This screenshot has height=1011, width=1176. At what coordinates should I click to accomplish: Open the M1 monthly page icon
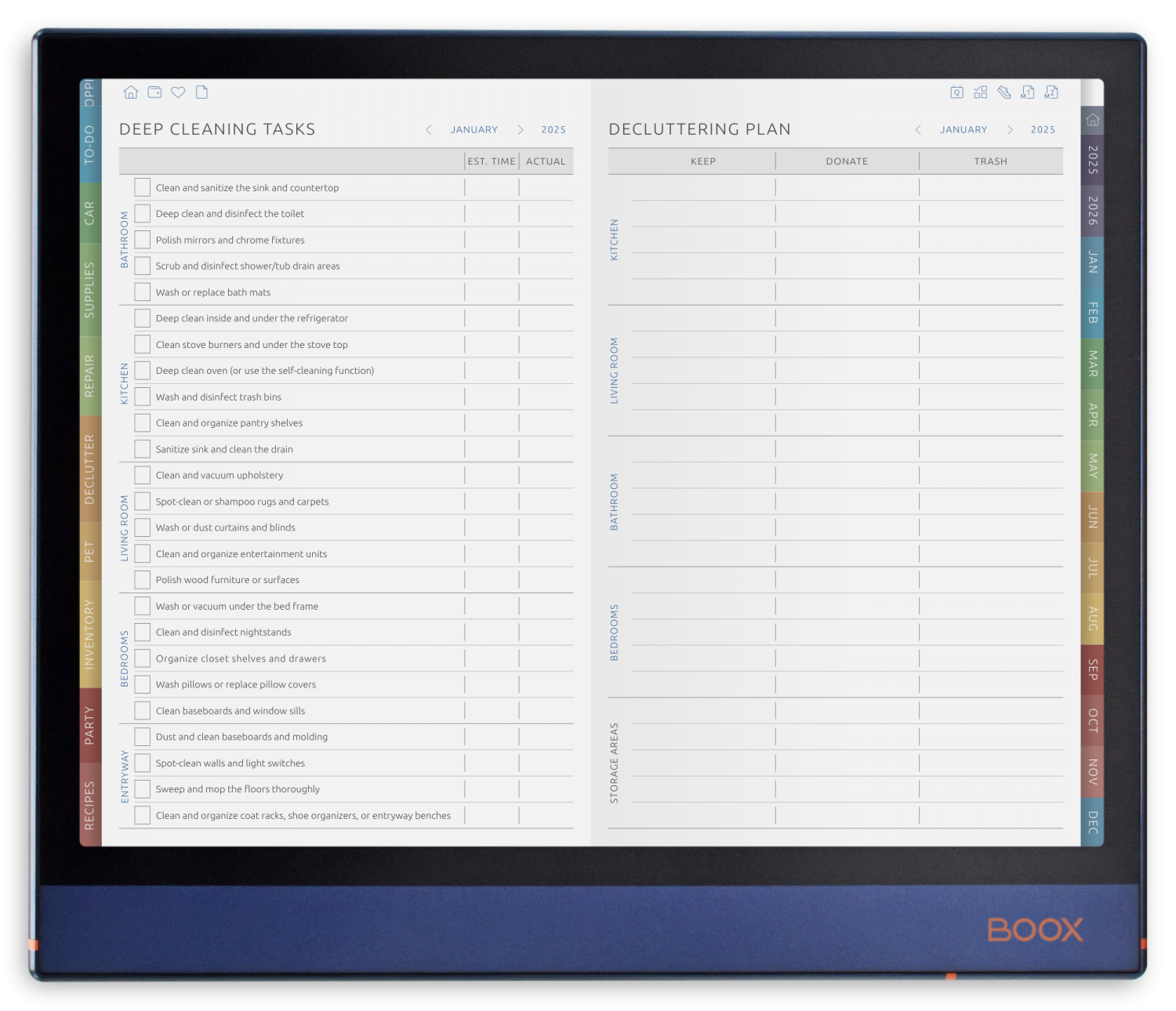click(1027, 92)
